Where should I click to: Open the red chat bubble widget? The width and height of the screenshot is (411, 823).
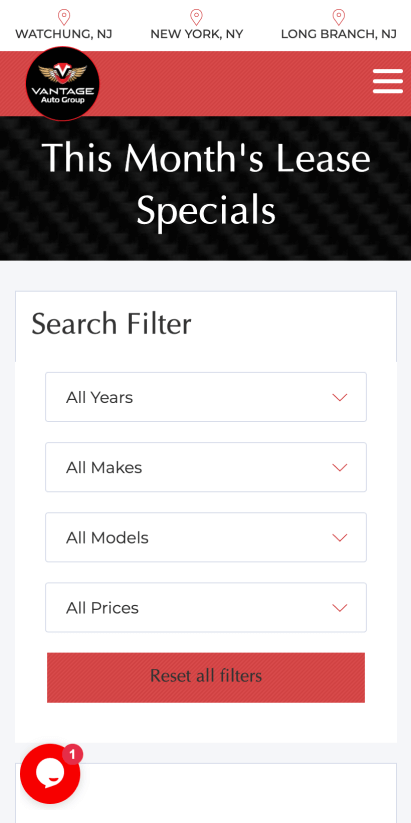(x=50, y=774)
